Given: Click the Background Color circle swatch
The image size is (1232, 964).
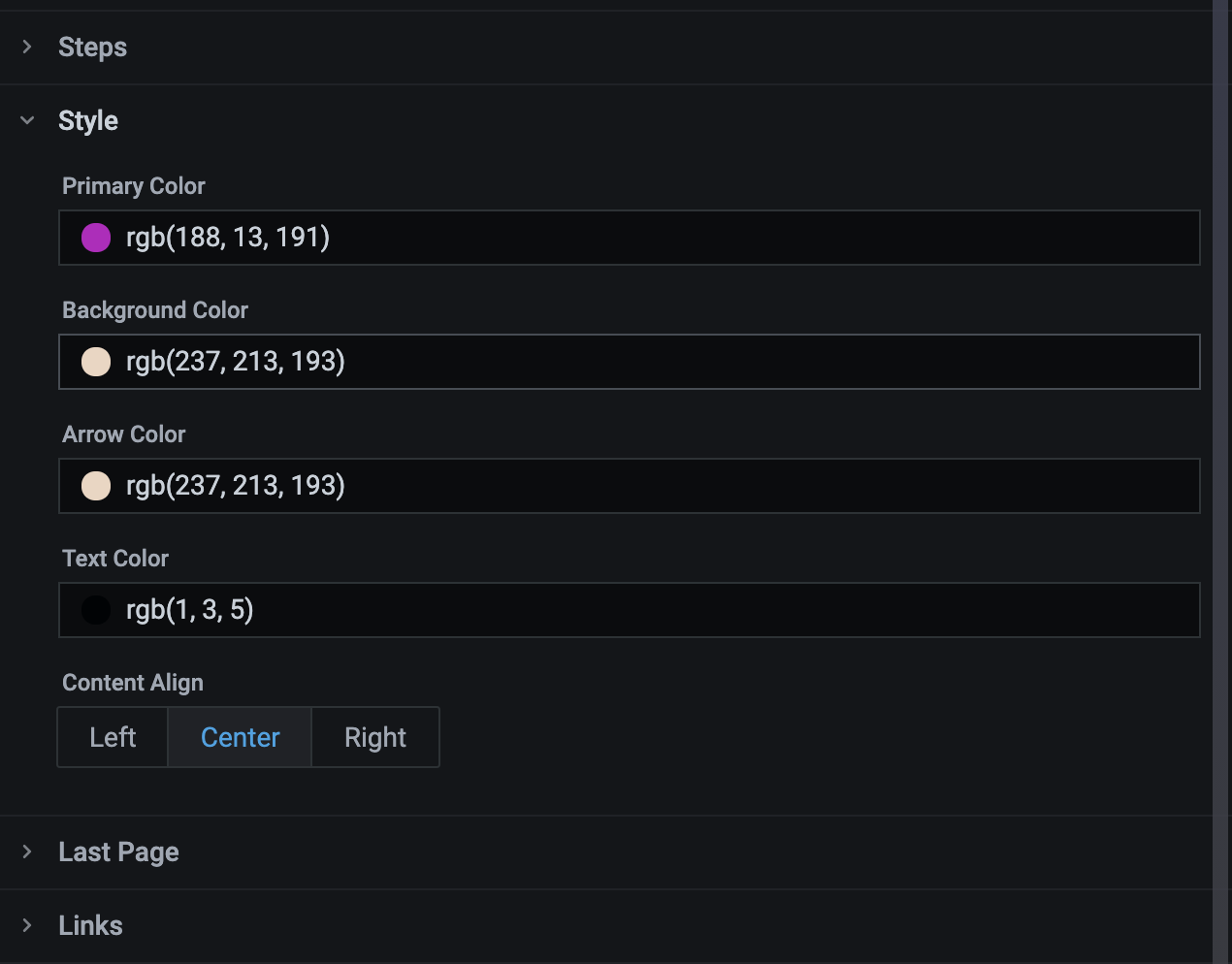Looking at the screenshot, I should [95, 361].
